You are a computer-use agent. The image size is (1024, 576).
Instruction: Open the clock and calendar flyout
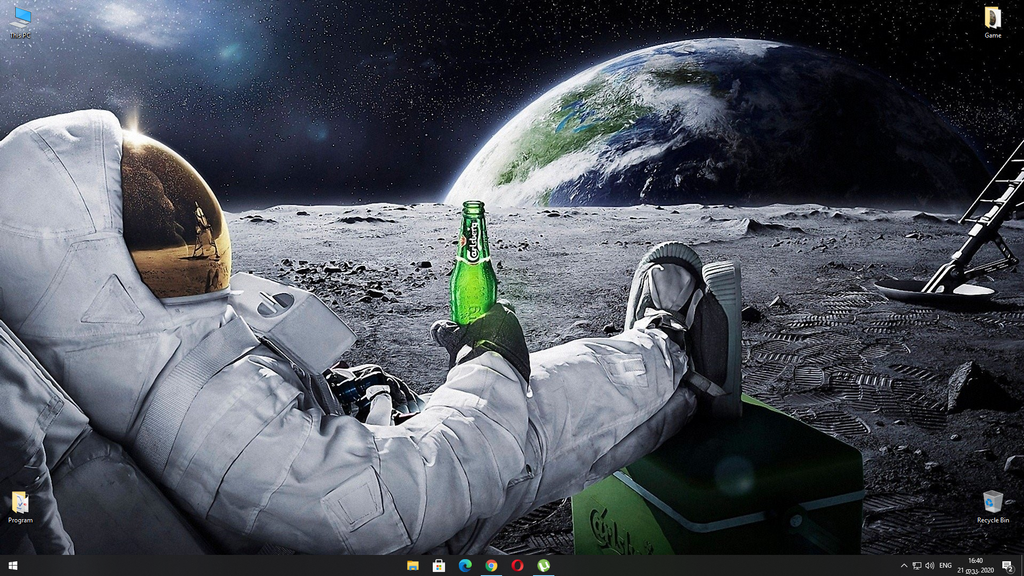coord(976,566)
